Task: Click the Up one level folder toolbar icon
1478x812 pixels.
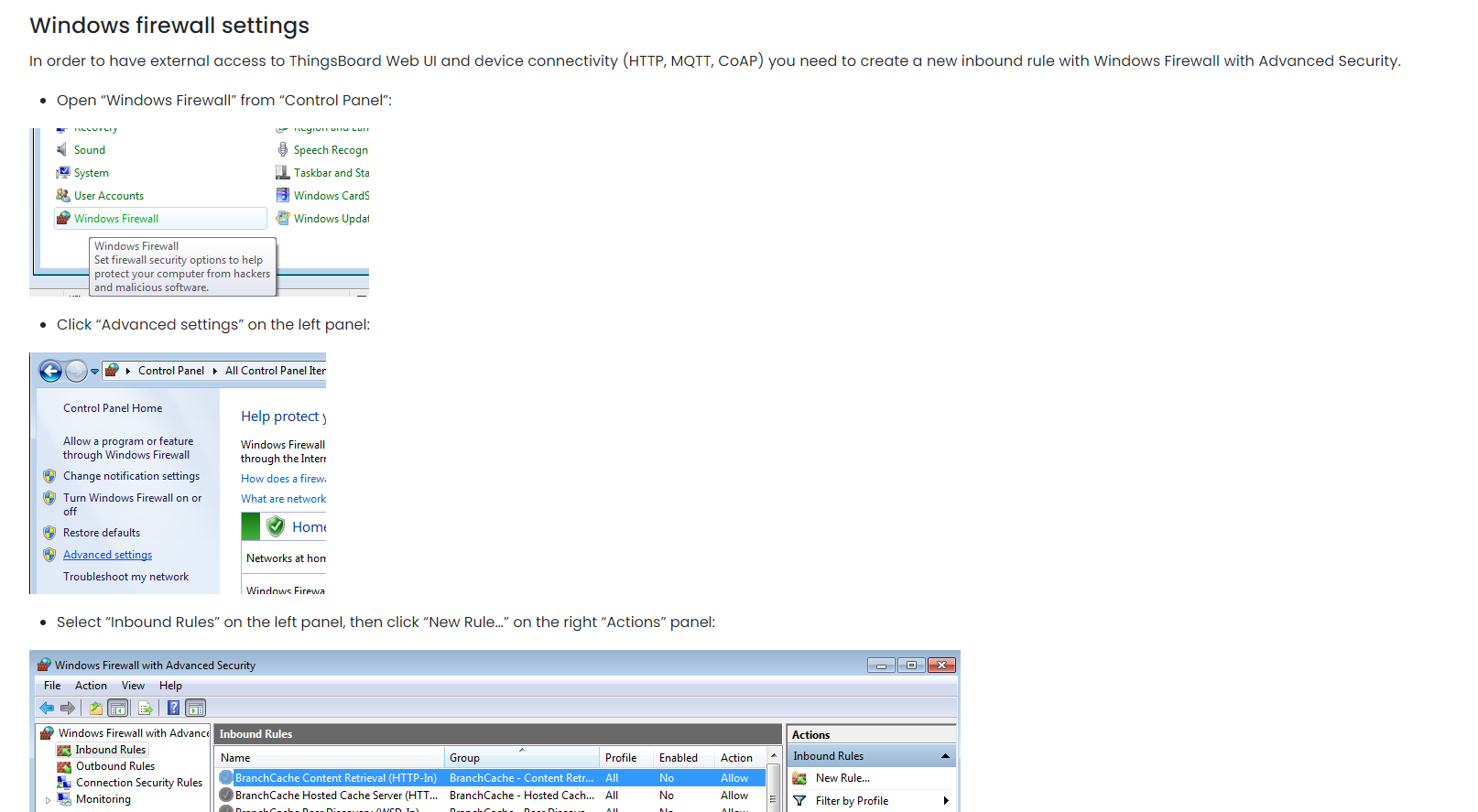Action: 96,708
